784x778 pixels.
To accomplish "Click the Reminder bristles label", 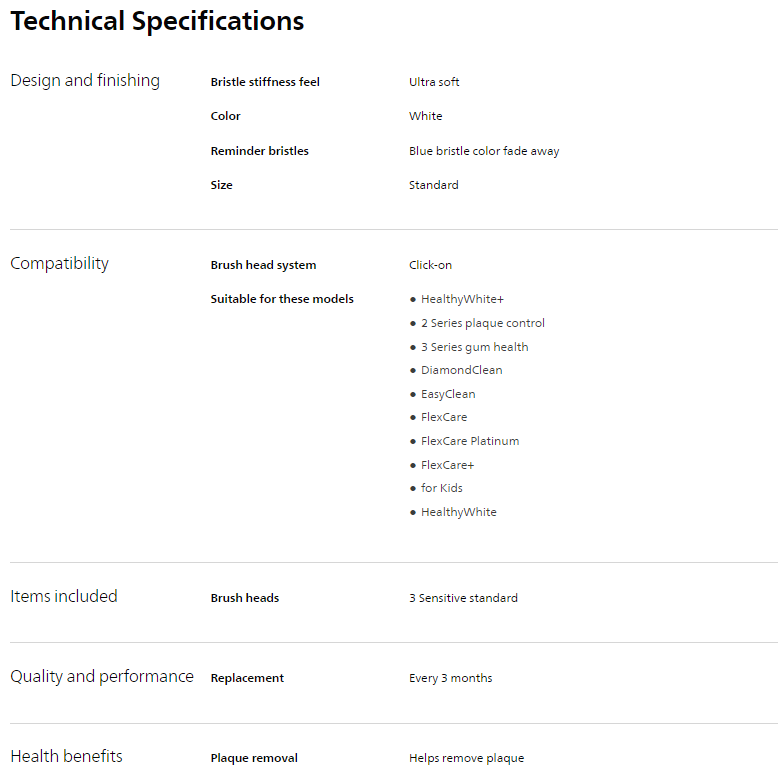I will (259, 151).
